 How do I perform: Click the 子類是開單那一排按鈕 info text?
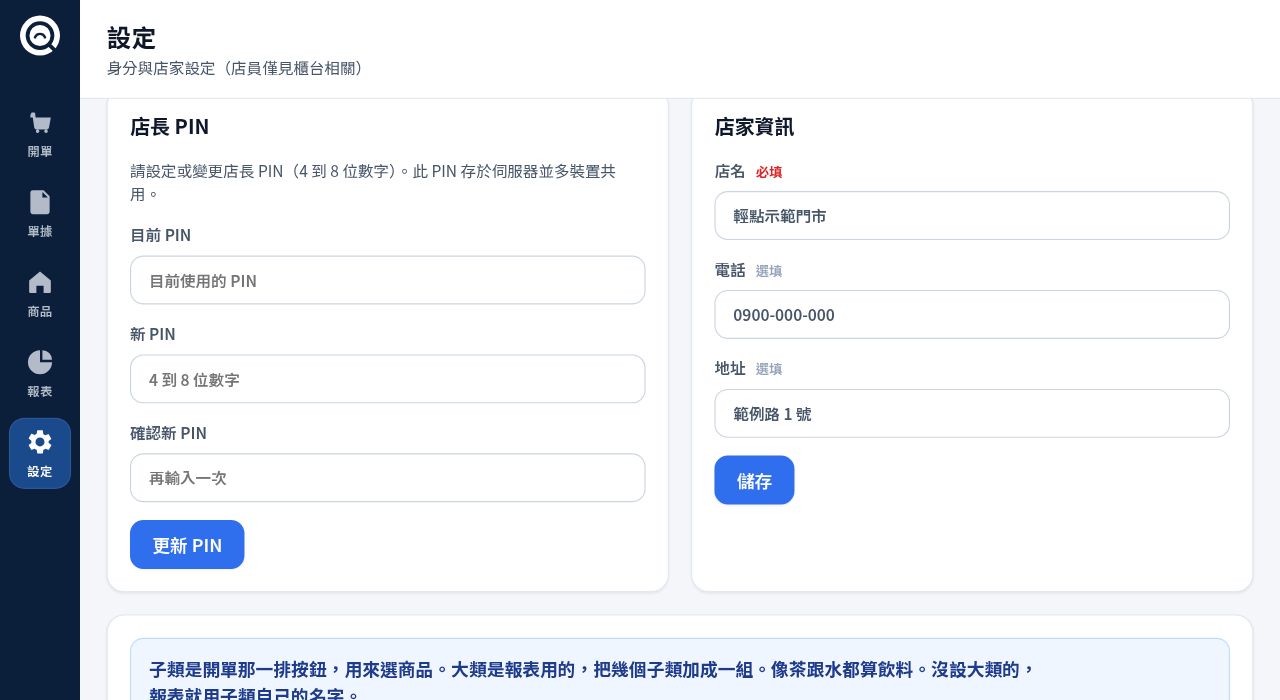coord(592,681)
